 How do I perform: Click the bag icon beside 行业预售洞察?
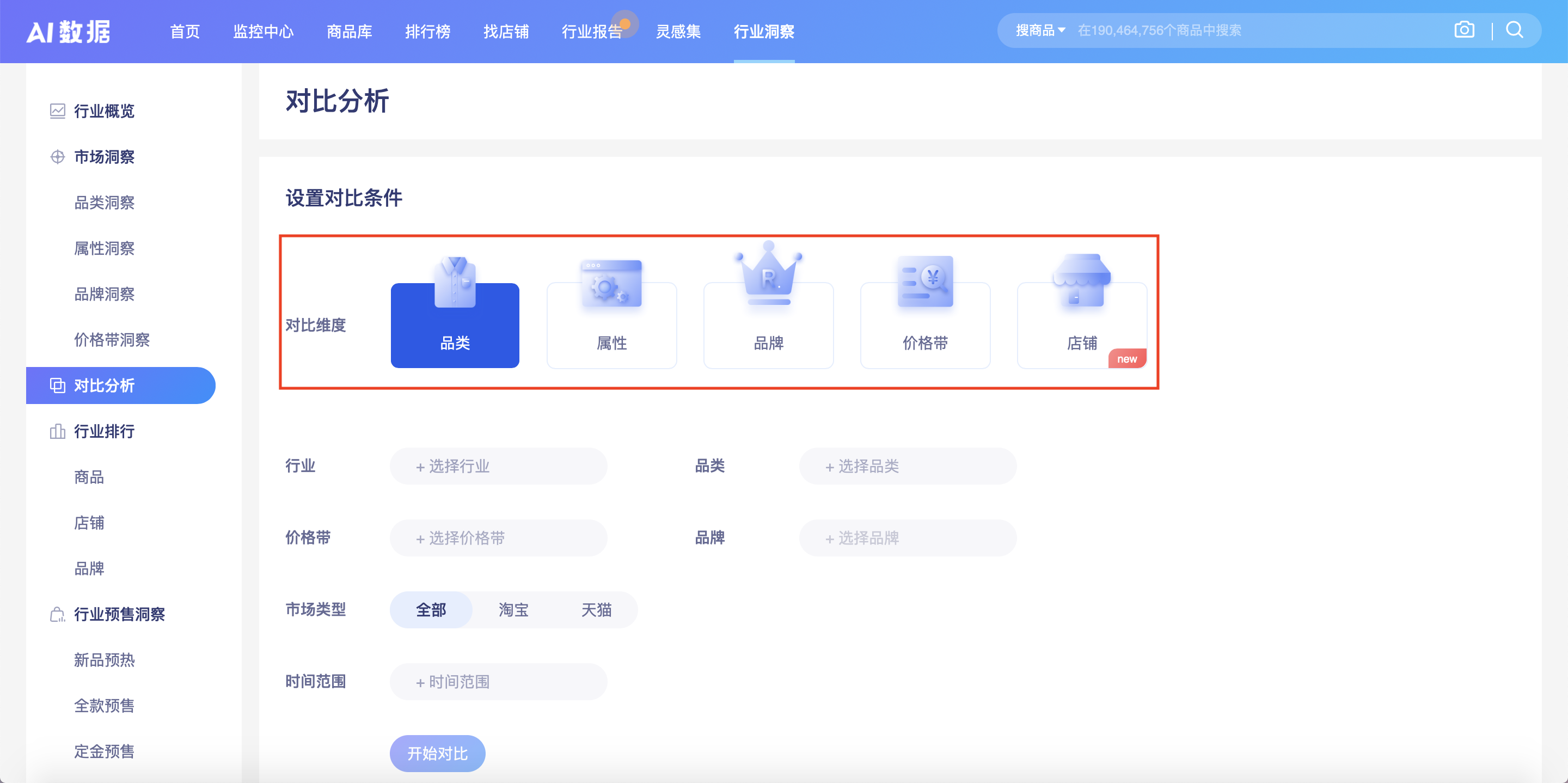click(57, 614)
